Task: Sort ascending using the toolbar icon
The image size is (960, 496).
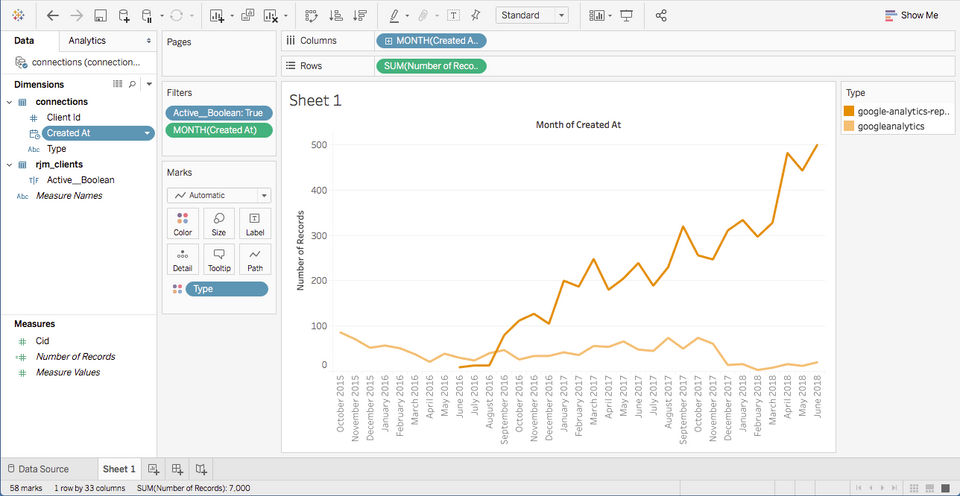Action: pos(335,16)
